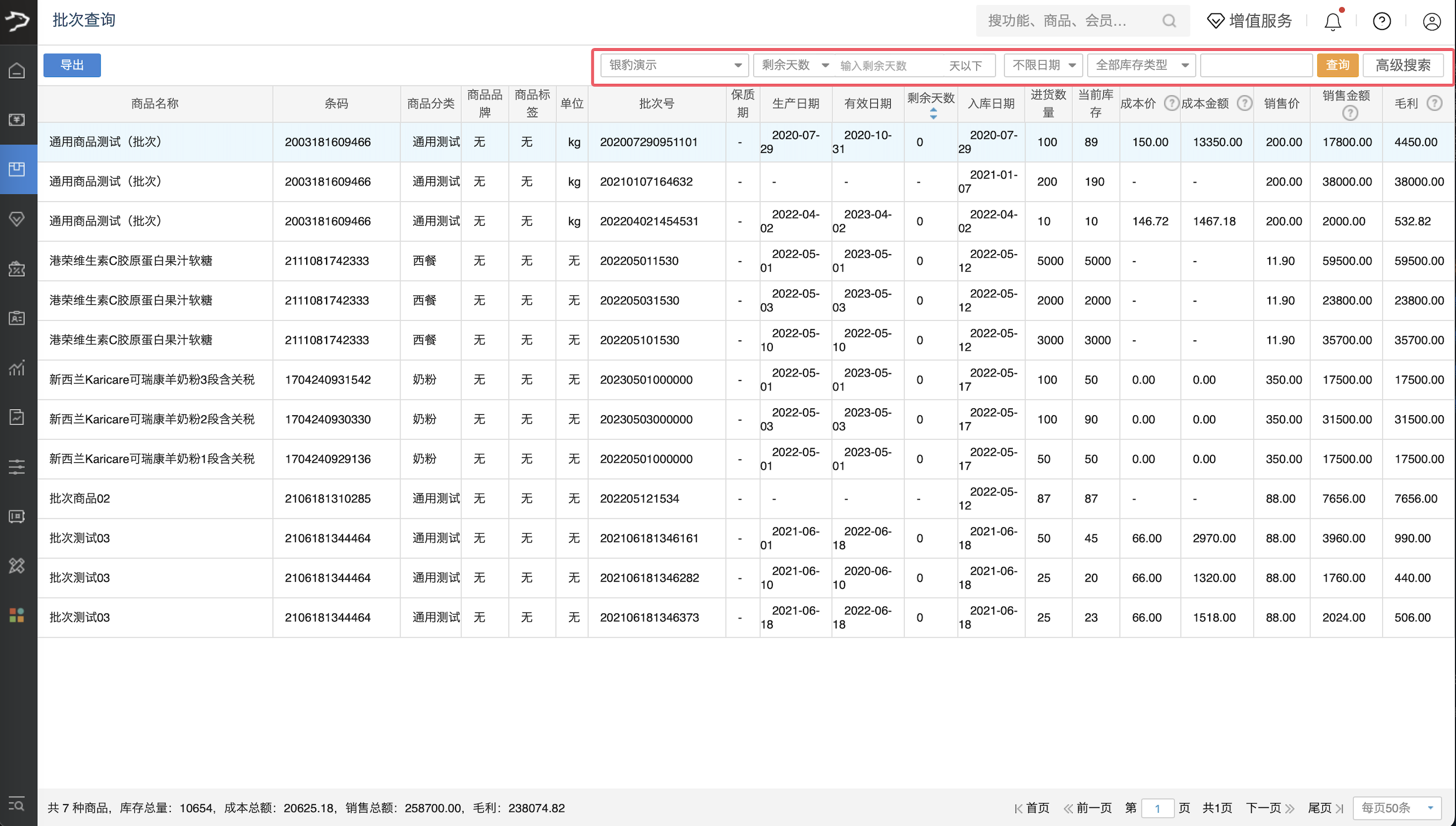Open 高级搜索 advanced search

(1402, 65)
